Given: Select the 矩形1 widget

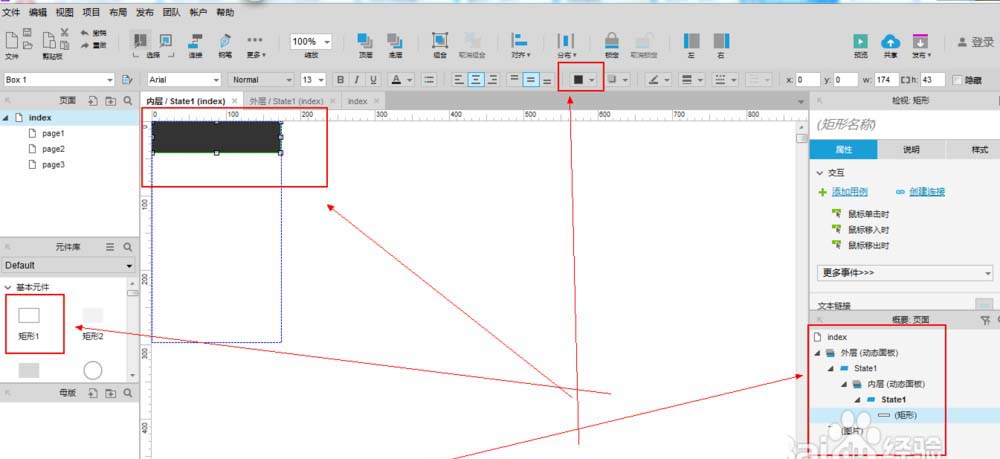Looking at the screenshot, I should coord(29,323).
